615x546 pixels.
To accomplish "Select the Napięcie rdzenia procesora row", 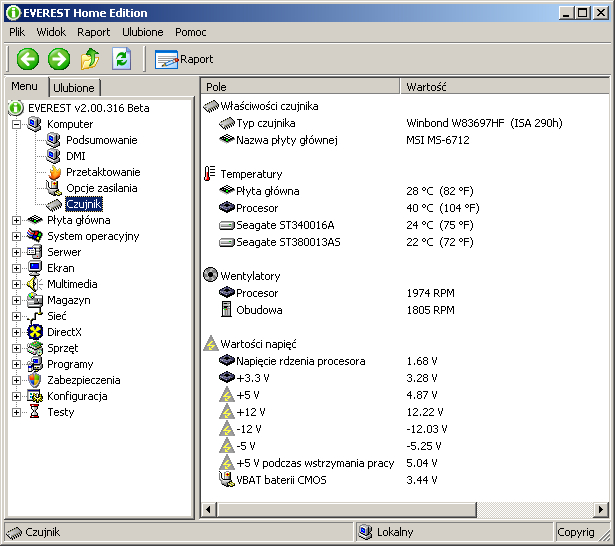I will (406, 361).
